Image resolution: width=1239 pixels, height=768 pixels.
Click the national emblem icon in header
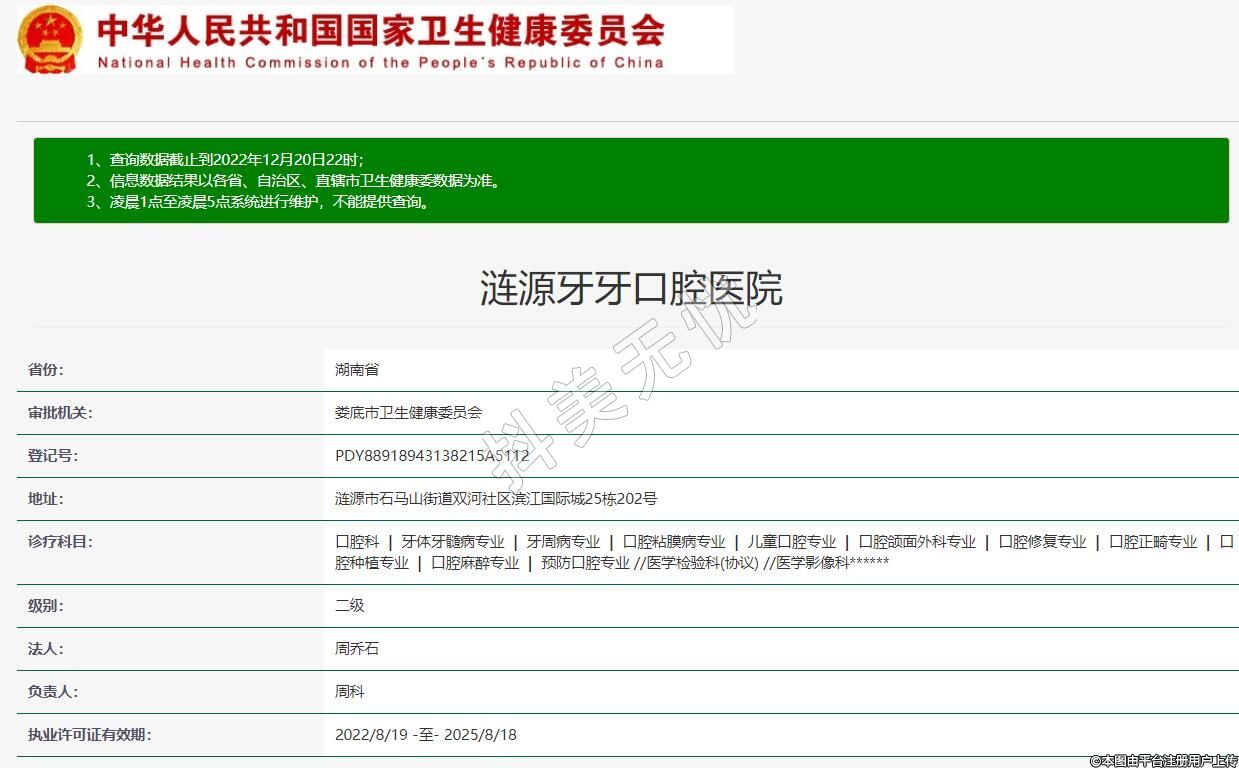pyautogui.click(x=50, y=39)
